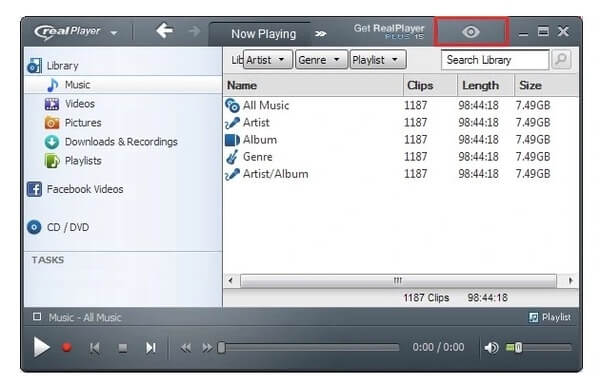Switch to the Now Playing tab

pos(264,34)
